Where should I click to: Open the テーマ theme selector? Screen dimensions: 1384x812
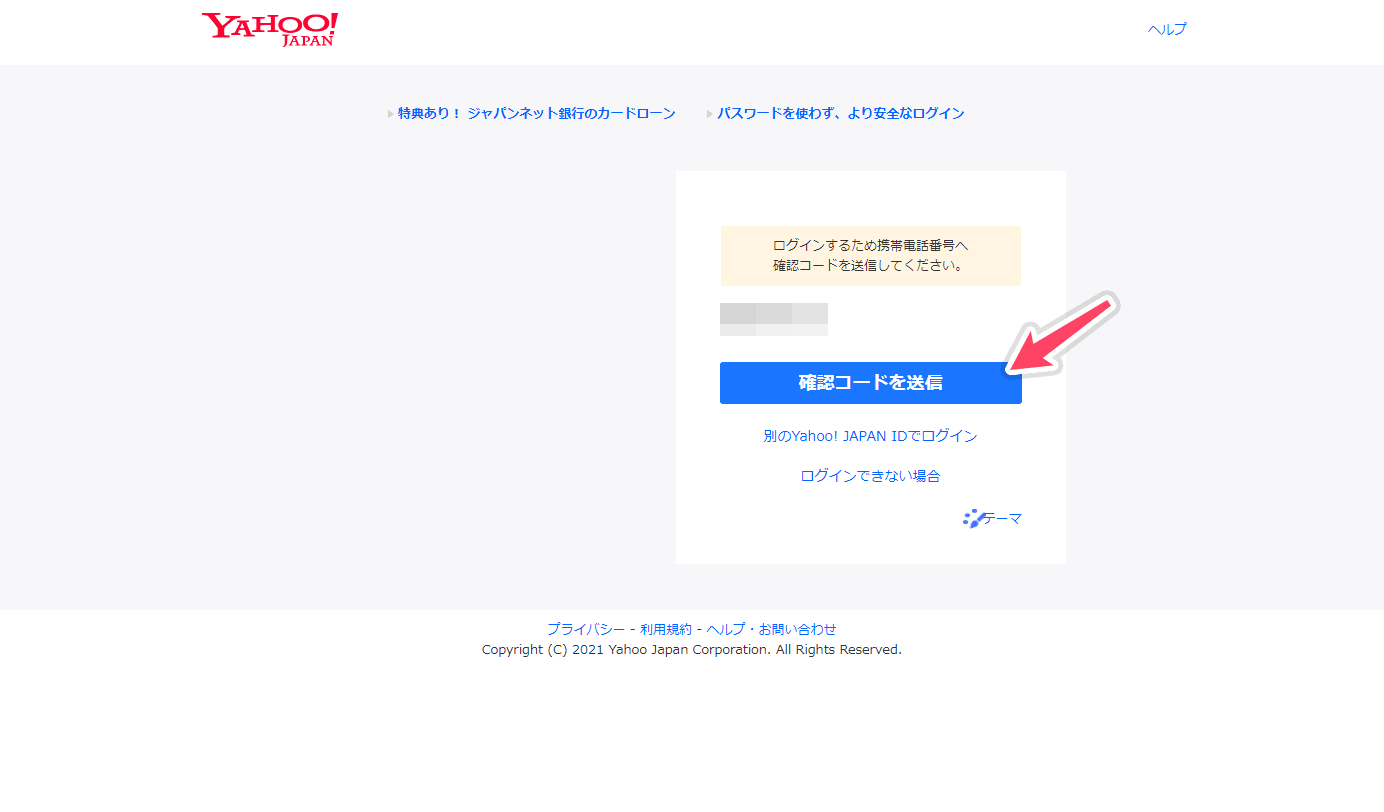pyautogui.click(x=1002, y=518)
